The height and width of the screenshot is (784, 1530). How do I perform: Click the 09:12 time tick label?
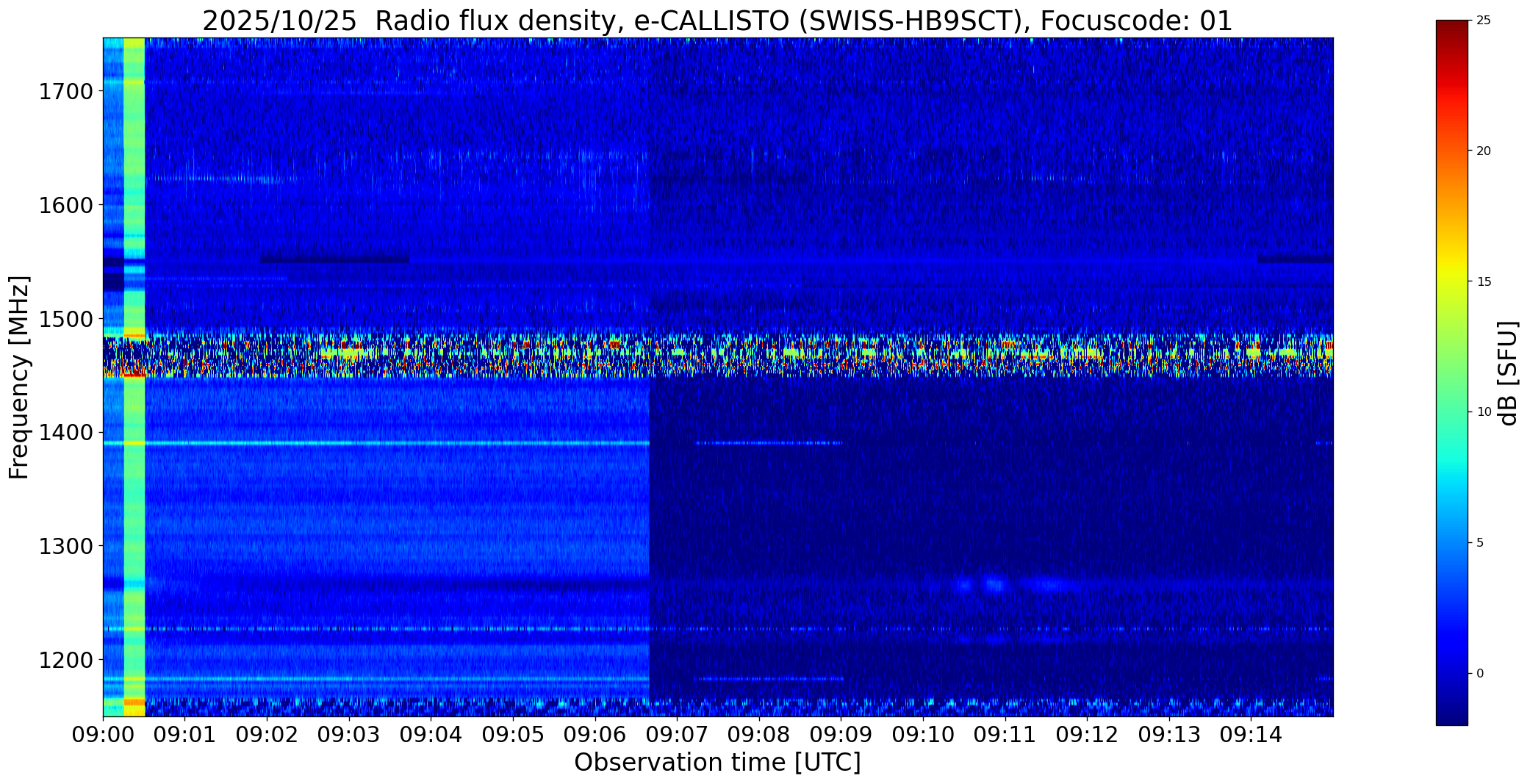[x=1087, y=734]
